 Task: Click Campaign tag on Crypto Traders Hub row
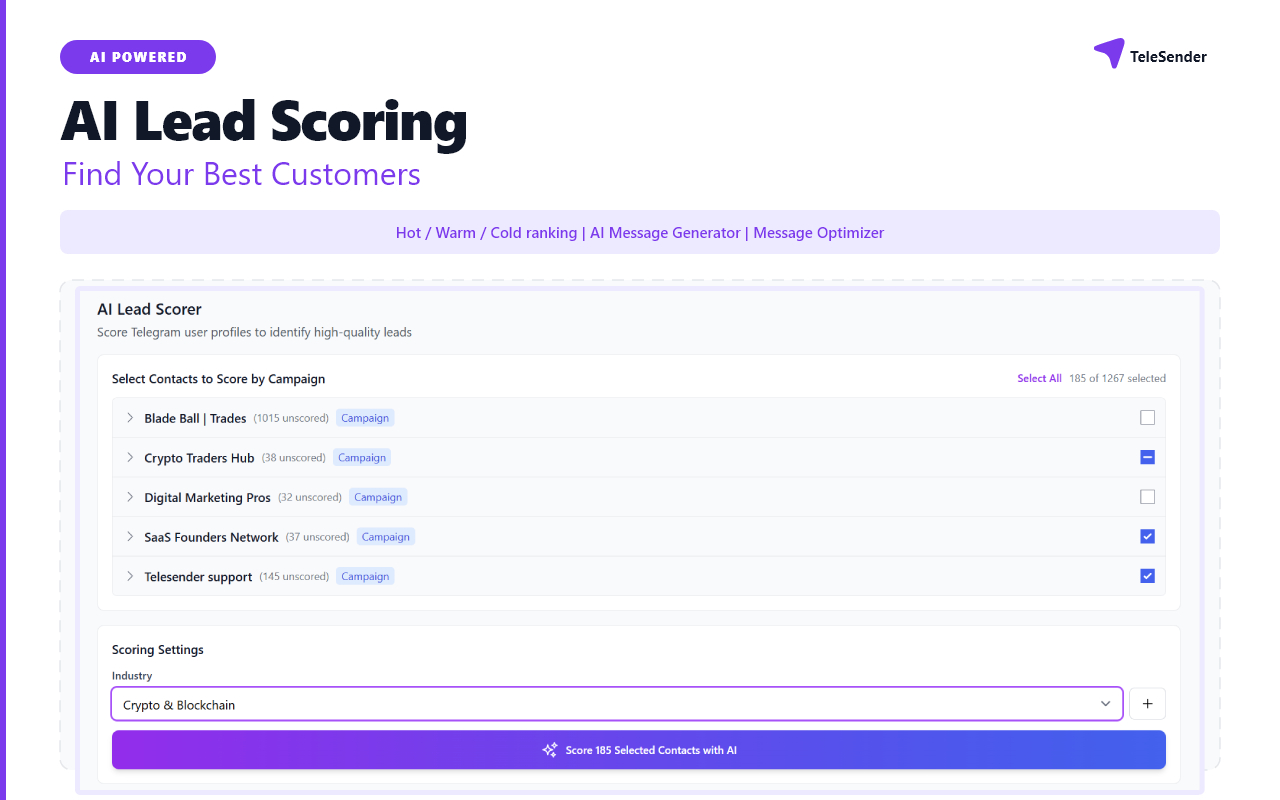362,458
